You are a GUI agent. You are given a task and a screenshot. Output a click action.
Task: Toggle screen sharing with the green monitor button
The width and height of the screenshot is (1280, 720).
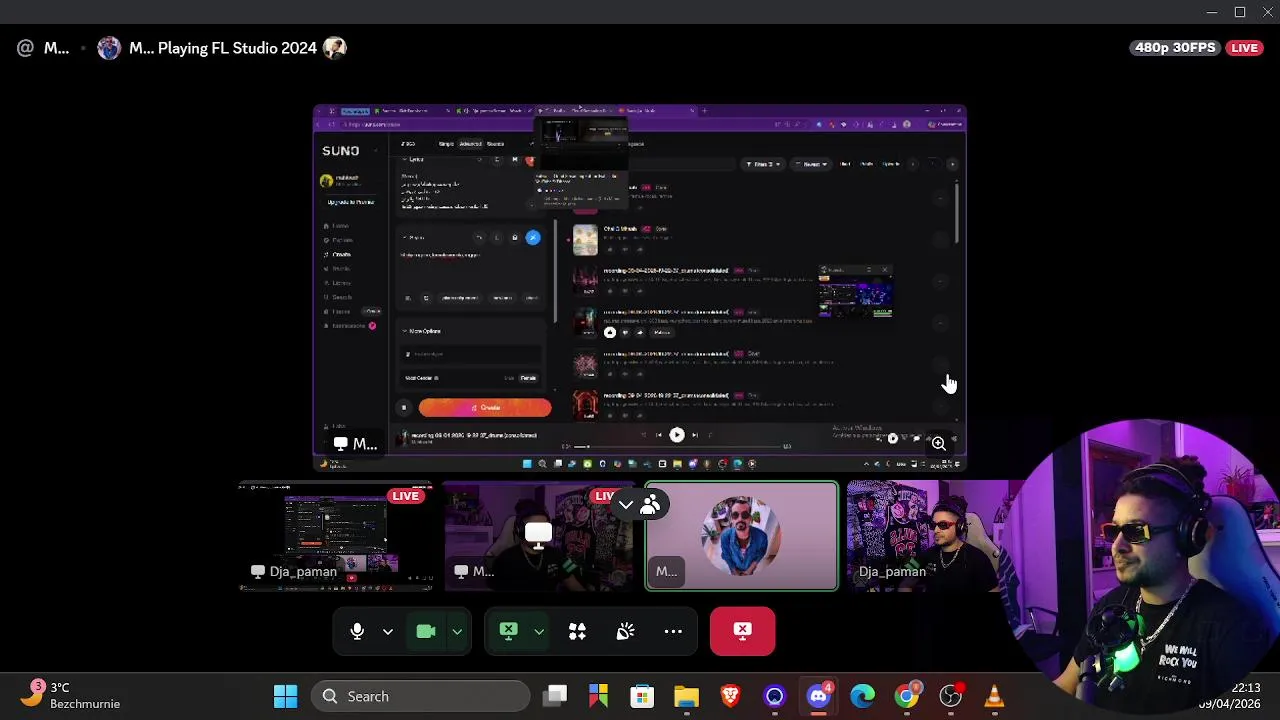(x=508, y=631)
